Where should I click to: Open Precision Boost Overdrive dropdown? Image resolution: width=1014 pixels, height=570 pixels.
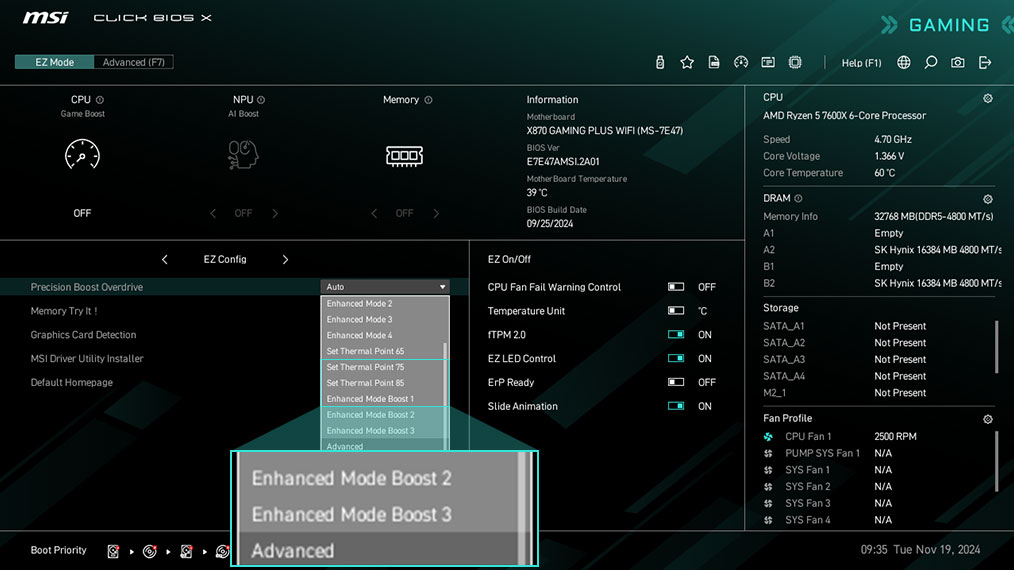click(x=385, y=287)
